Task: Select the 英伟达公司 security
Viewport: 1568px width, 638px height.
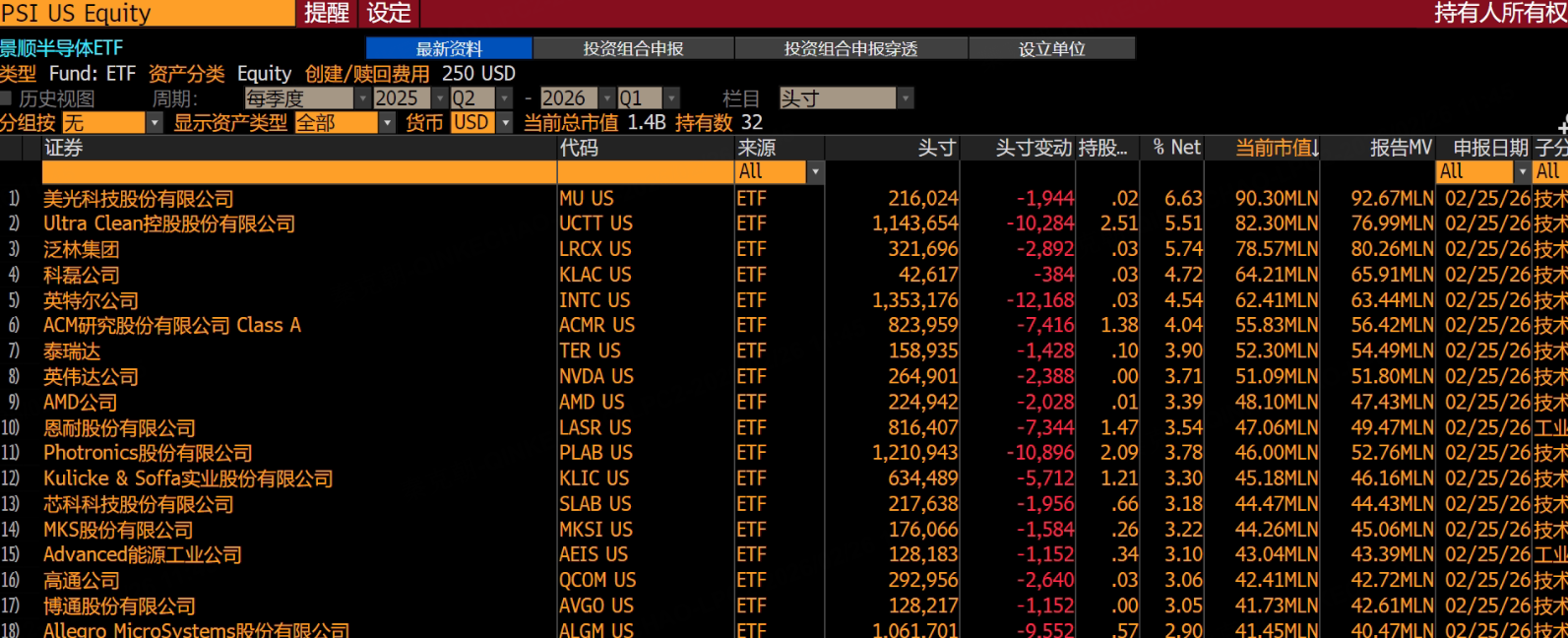Action: coord(91,377)
